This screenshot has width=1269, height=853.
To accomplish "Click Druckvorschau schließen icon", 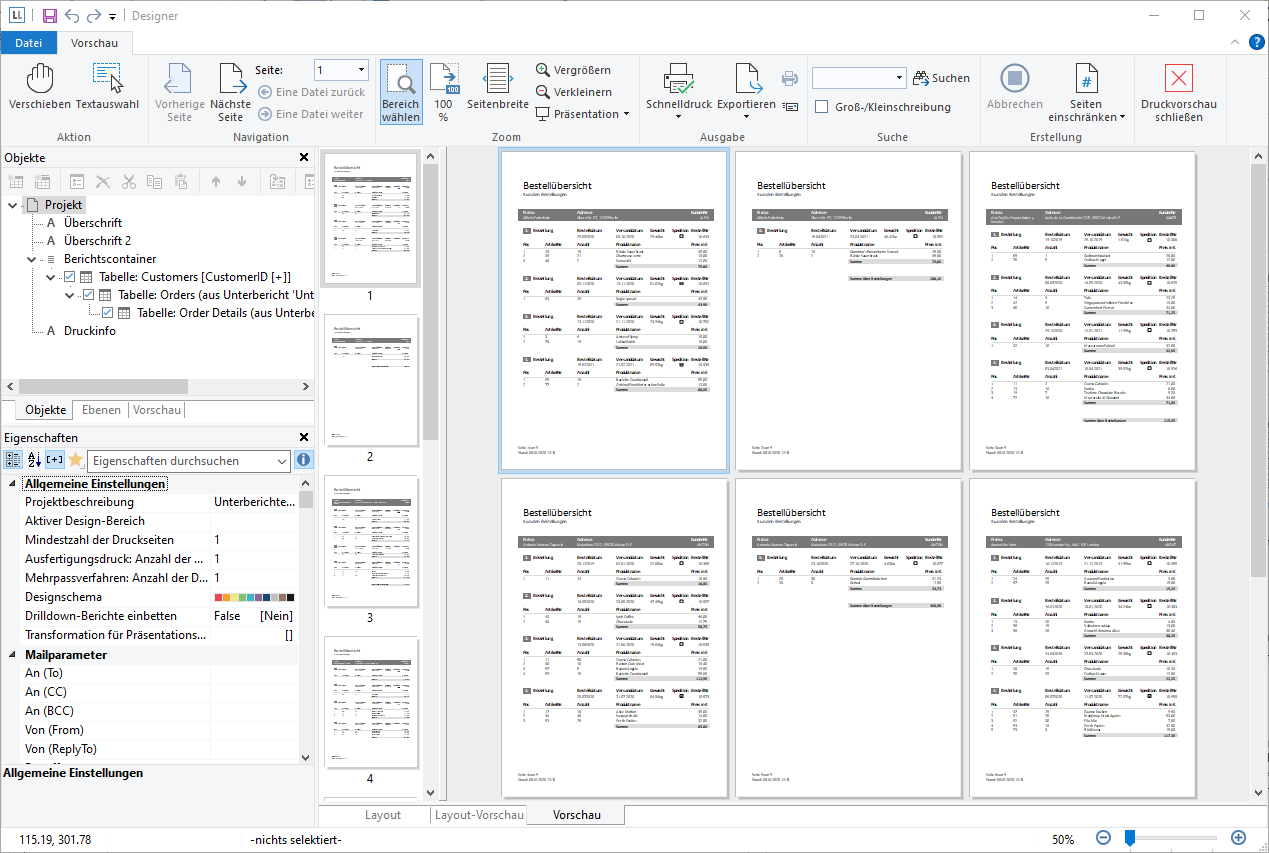I will 1178,78.
